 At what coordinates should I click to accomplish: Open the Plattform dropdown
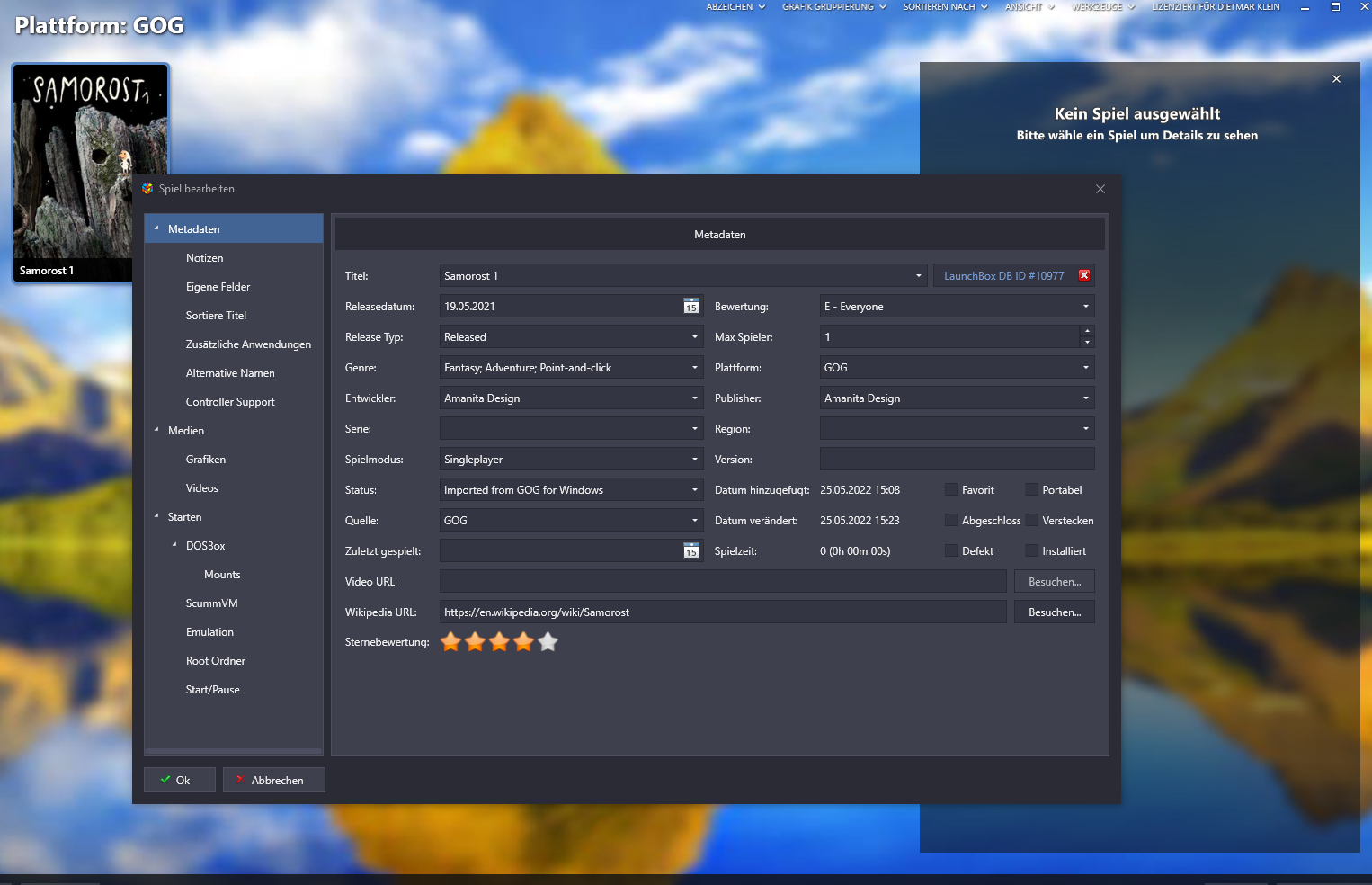pos(1086,368)
